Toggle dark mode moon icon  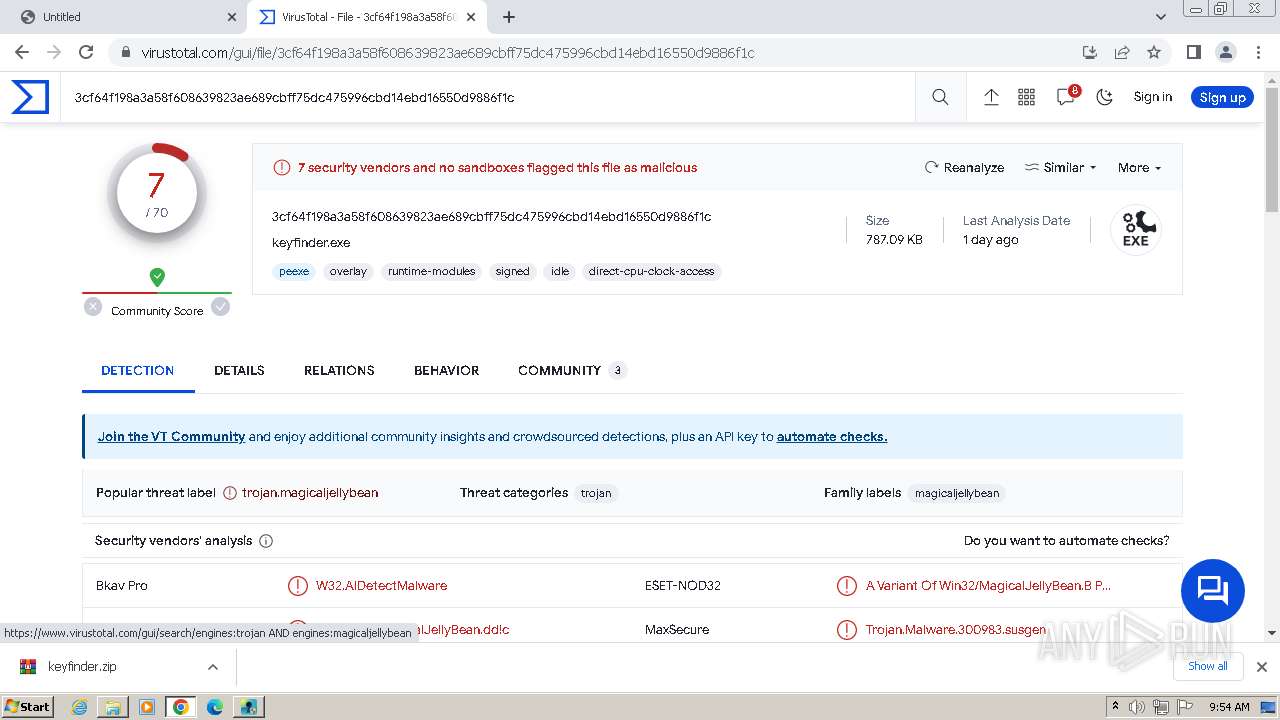click(x=1104, y=97)
